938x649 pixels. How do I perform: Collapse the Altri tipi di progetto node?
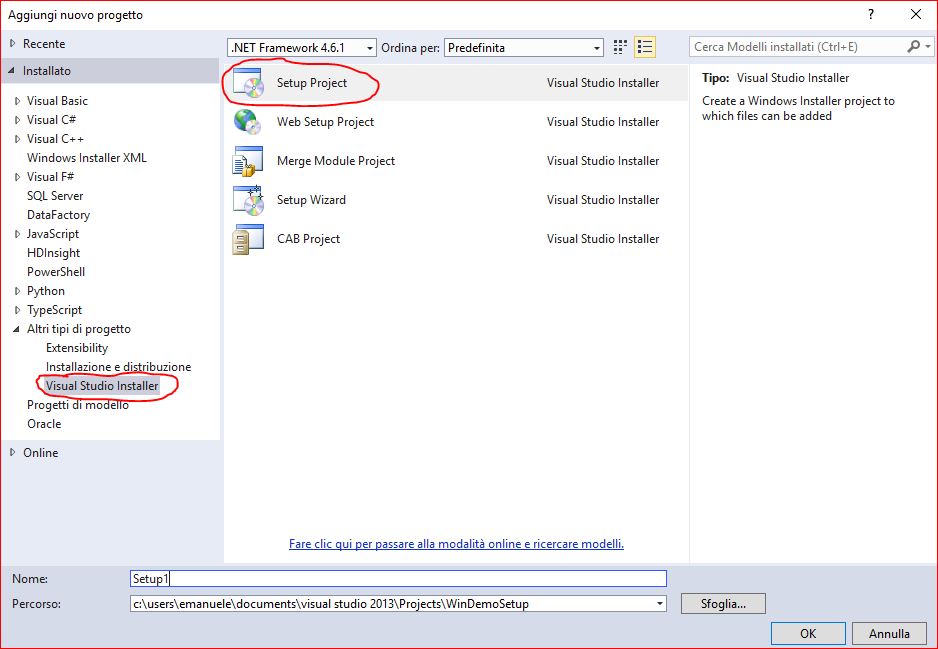coord(17,329)
